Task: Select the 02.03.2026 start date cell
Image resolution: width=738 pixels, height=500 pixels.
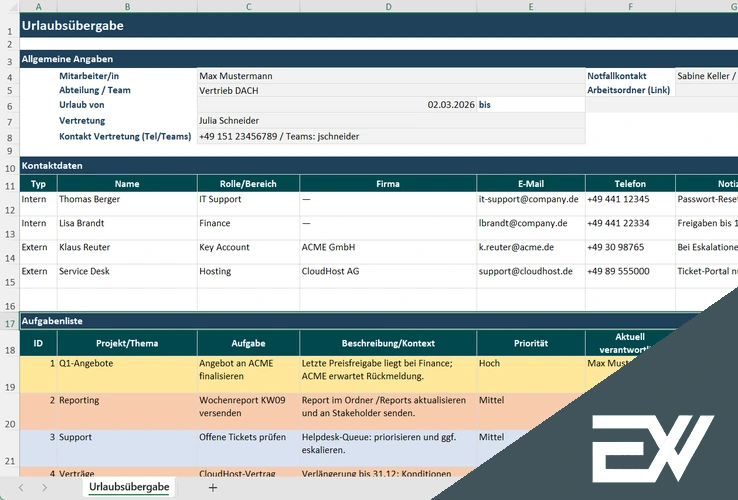Action: click(337, 105)
